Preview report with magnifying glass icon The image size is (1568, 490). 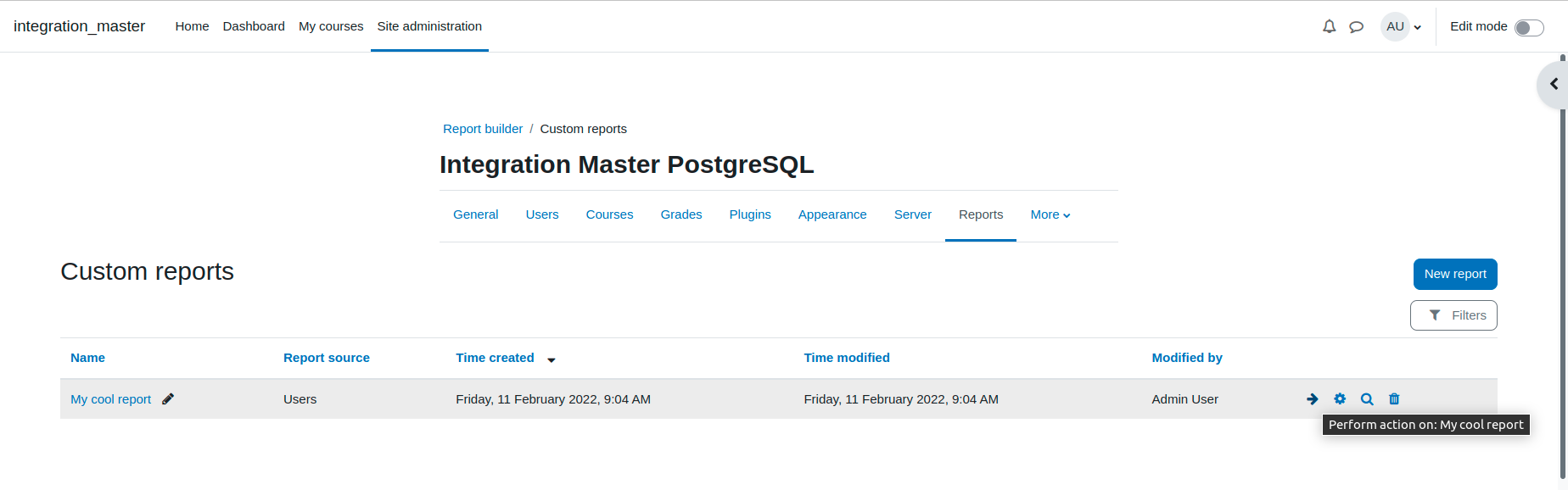coord(1367,398)
